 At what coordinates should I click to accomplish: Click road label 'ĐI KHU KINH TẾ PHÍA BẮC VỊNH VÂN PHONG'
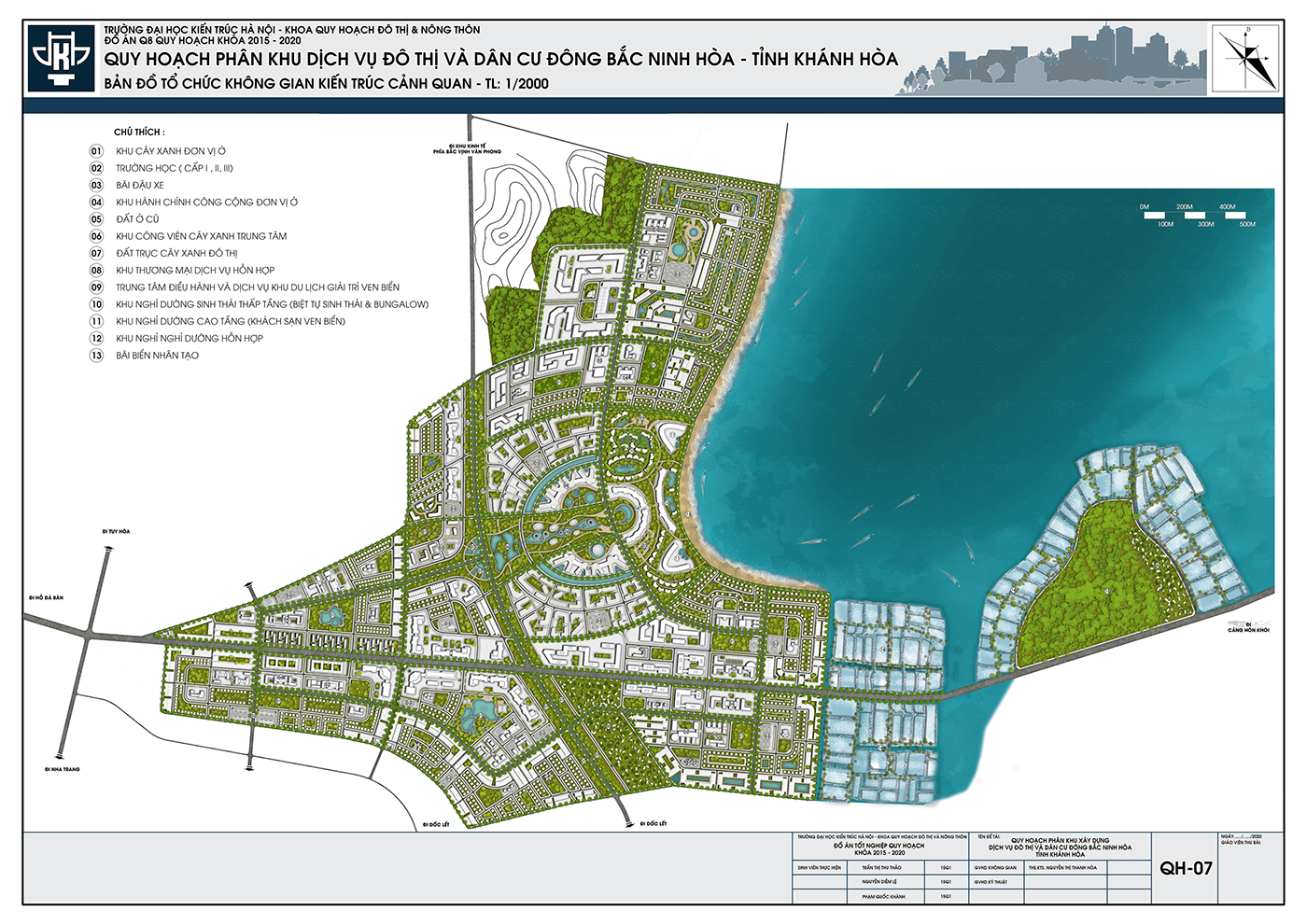[x=467, y=148]
